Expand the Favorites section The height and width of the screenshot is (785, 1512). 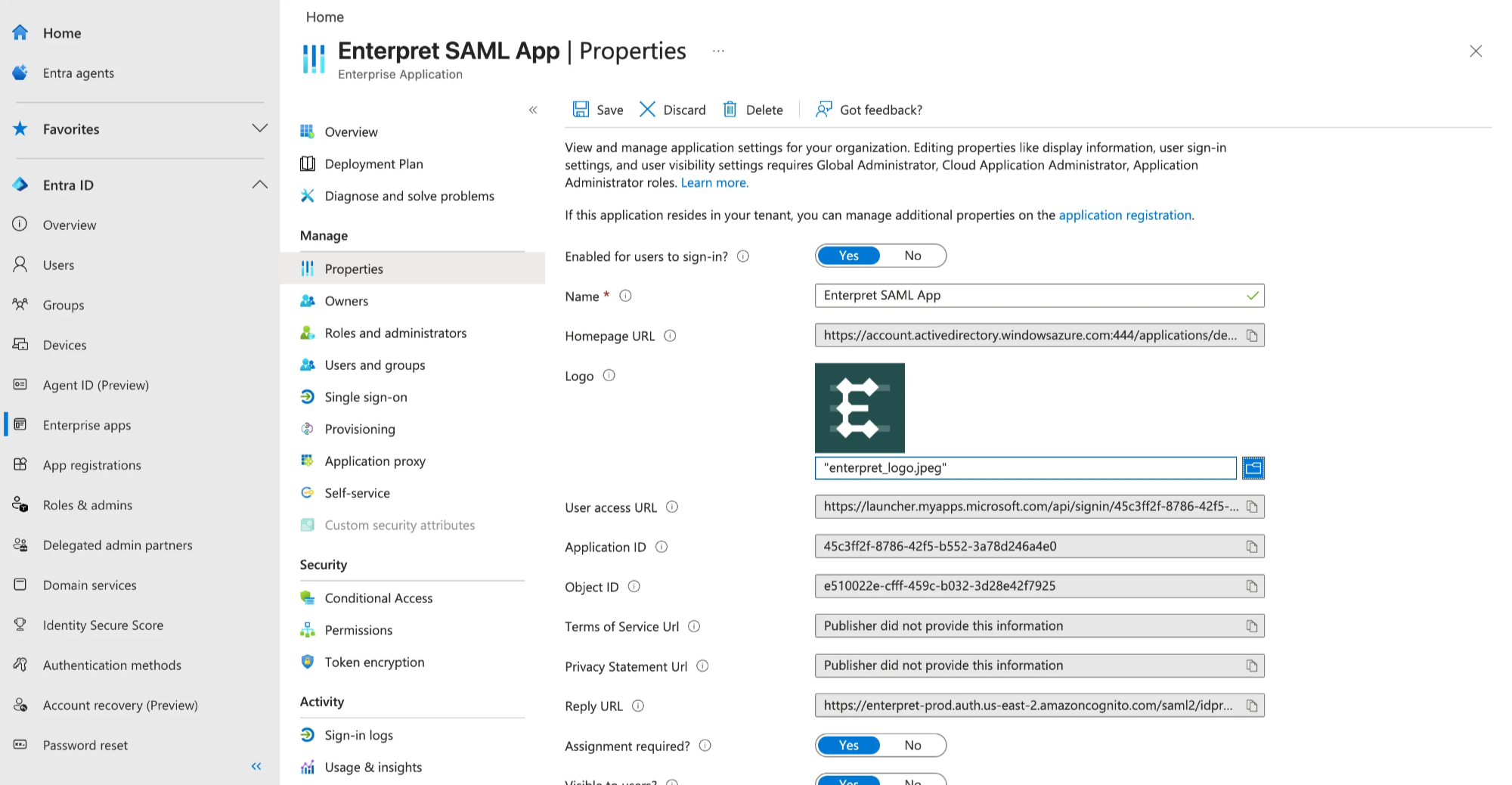point(259,129)
